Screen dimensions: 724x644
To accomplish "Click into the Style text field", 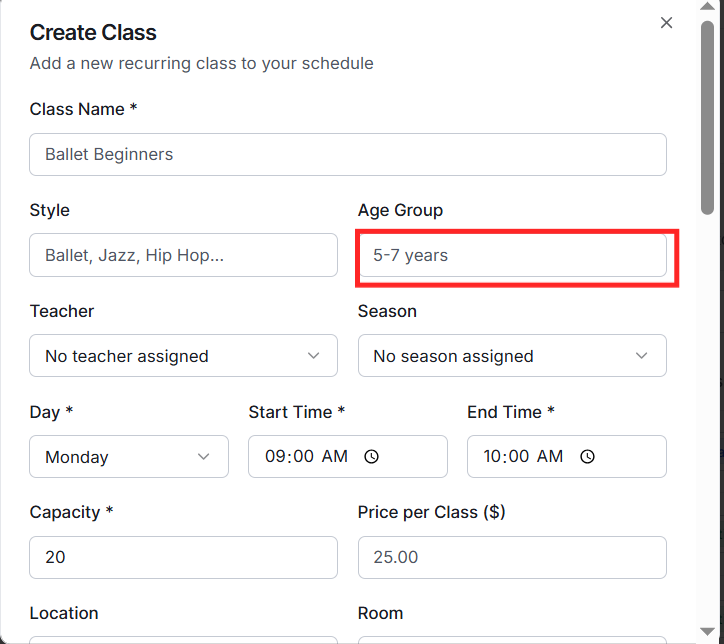I will pyautogui.click(x=184, y=255).
